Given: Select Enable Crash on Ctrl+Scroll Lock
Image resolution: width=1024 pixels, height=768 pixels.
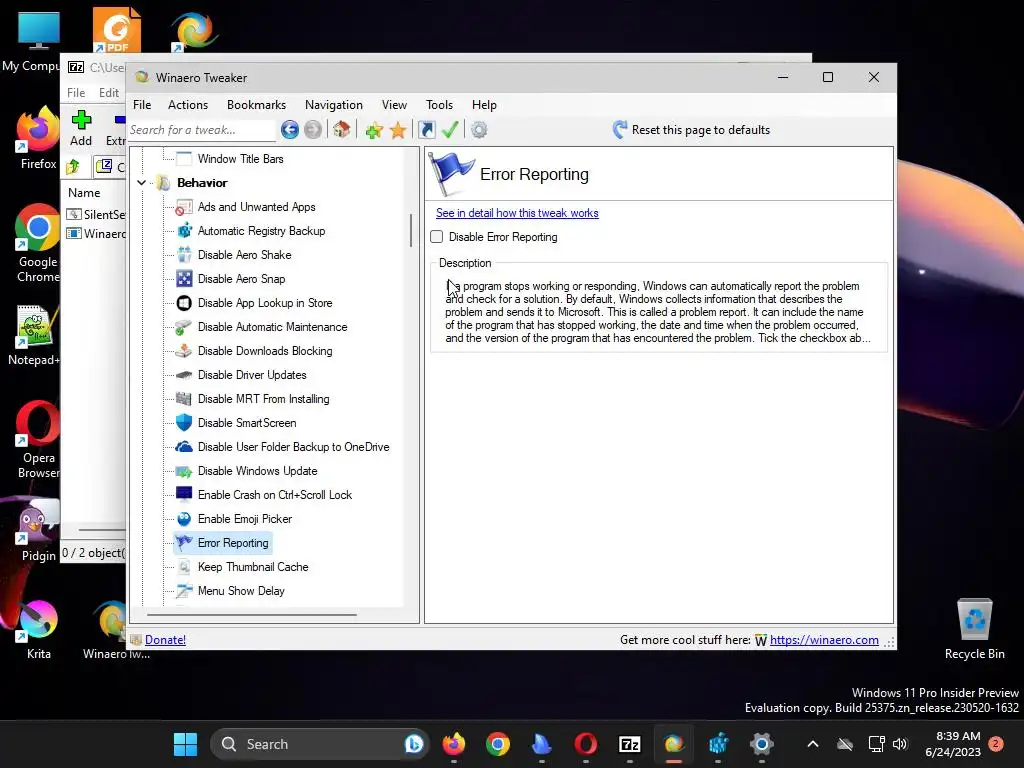Looking at the screenshot, I should [x=275, y=495].
